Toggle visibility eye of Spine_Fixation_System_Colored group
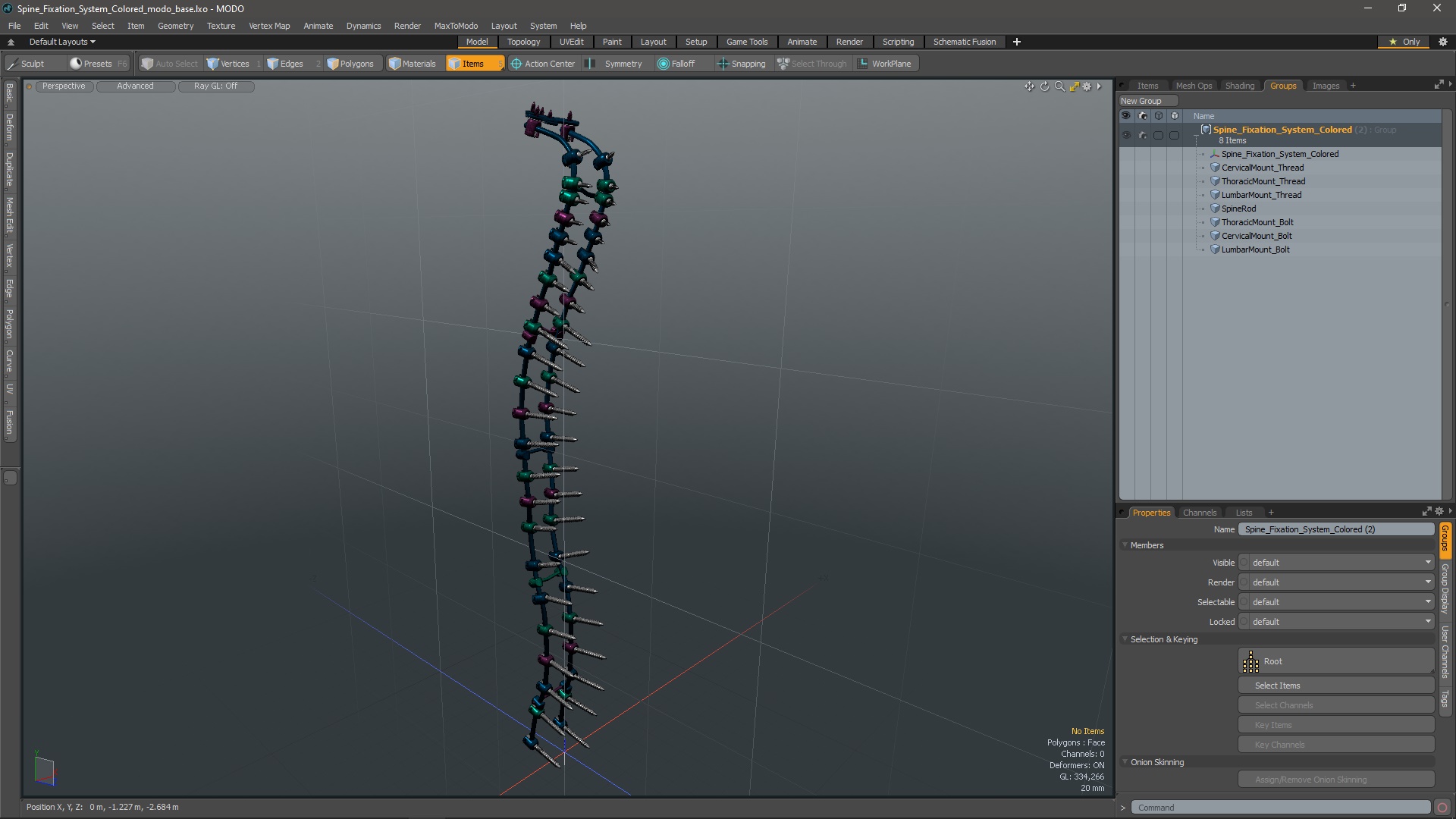The width and height of the screenshot is (1456, 819). point(1126,135)
